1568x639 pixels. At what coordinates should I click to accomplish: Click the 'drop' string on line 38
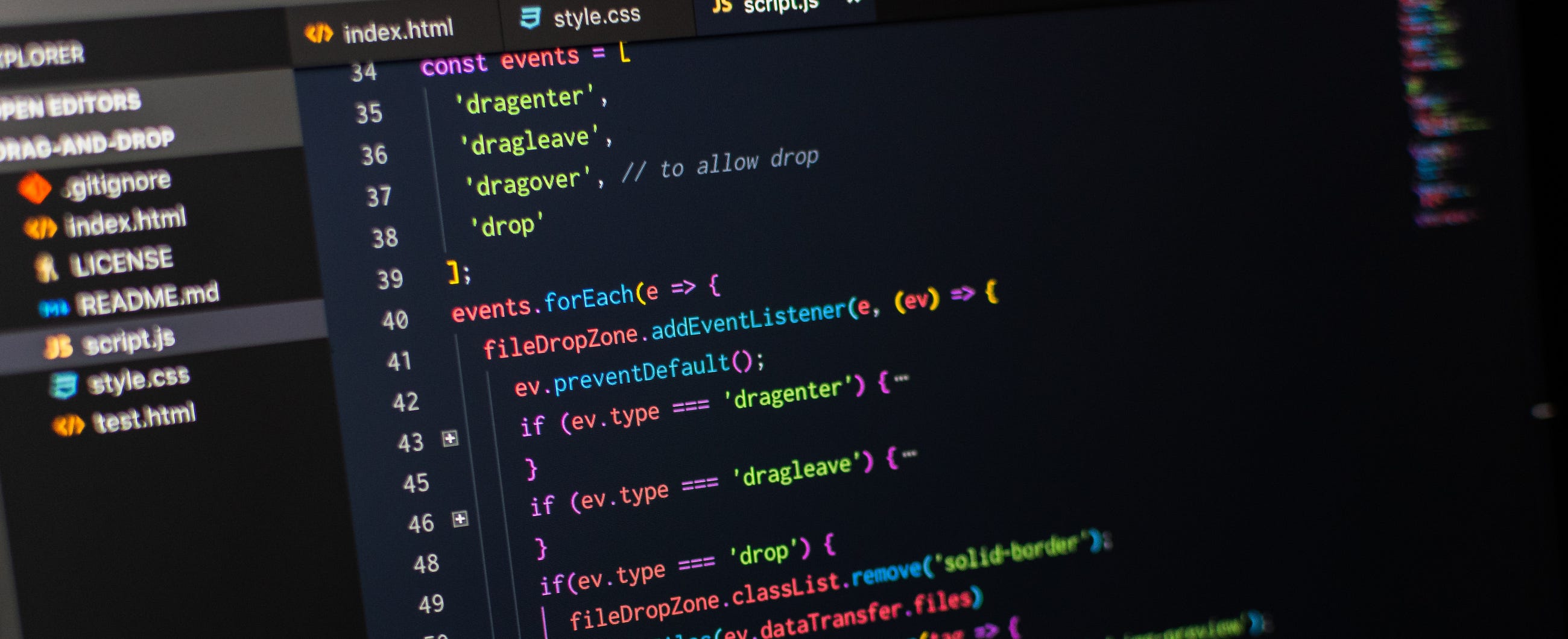coord(507,226)
